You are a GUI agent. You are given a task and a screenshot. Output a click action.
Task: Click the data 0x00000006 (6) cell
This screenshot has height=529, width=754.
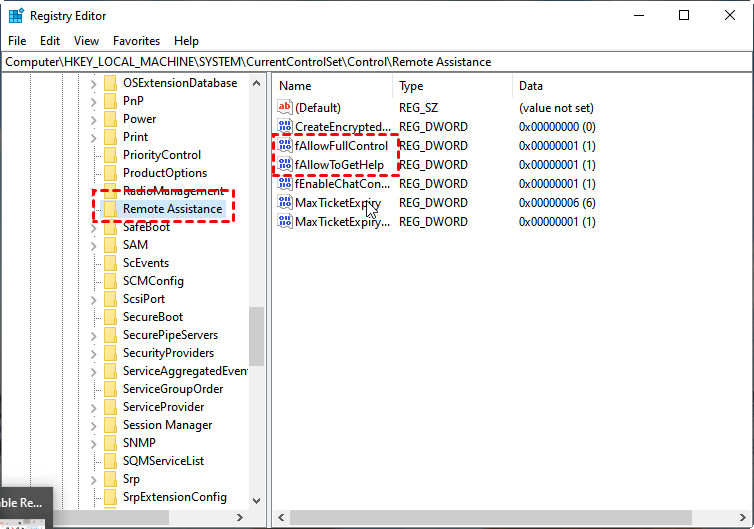[557, 203]
